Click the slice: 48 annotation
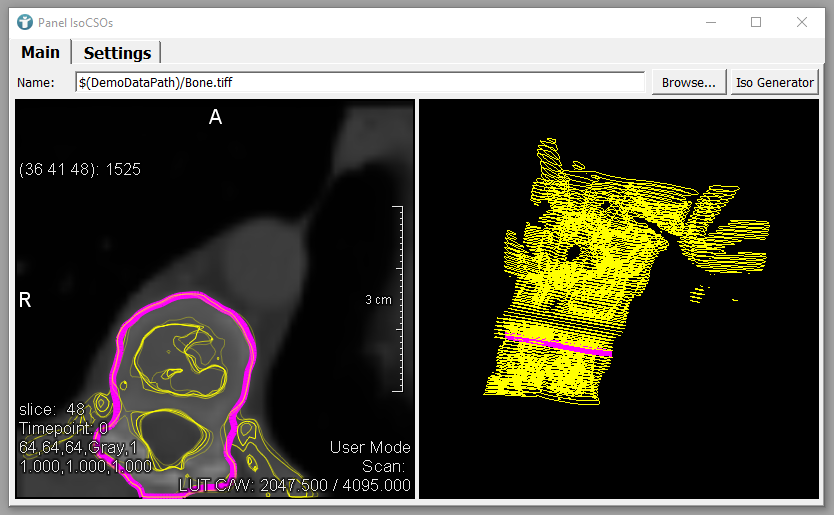 pos(52,410)
